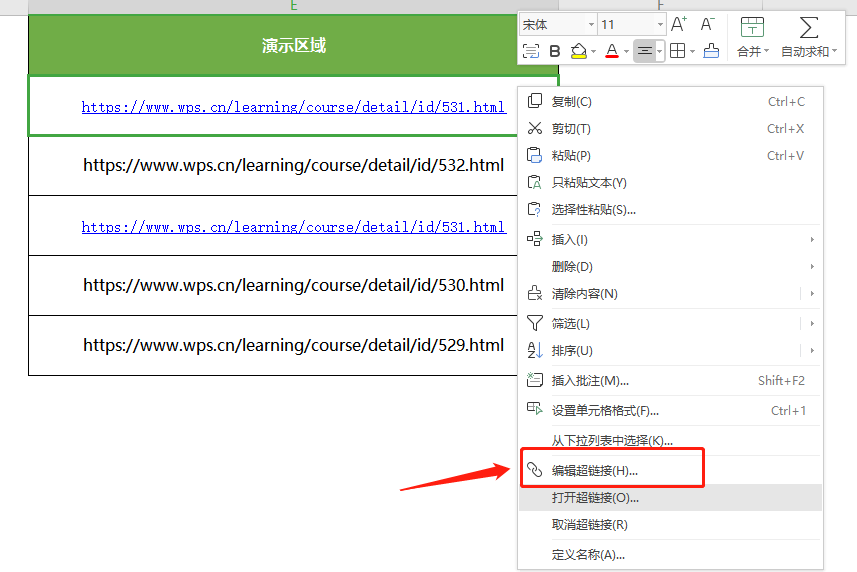The image size is (857, 572).
Task: Click decrease font size icon
Action: (707, 24)
